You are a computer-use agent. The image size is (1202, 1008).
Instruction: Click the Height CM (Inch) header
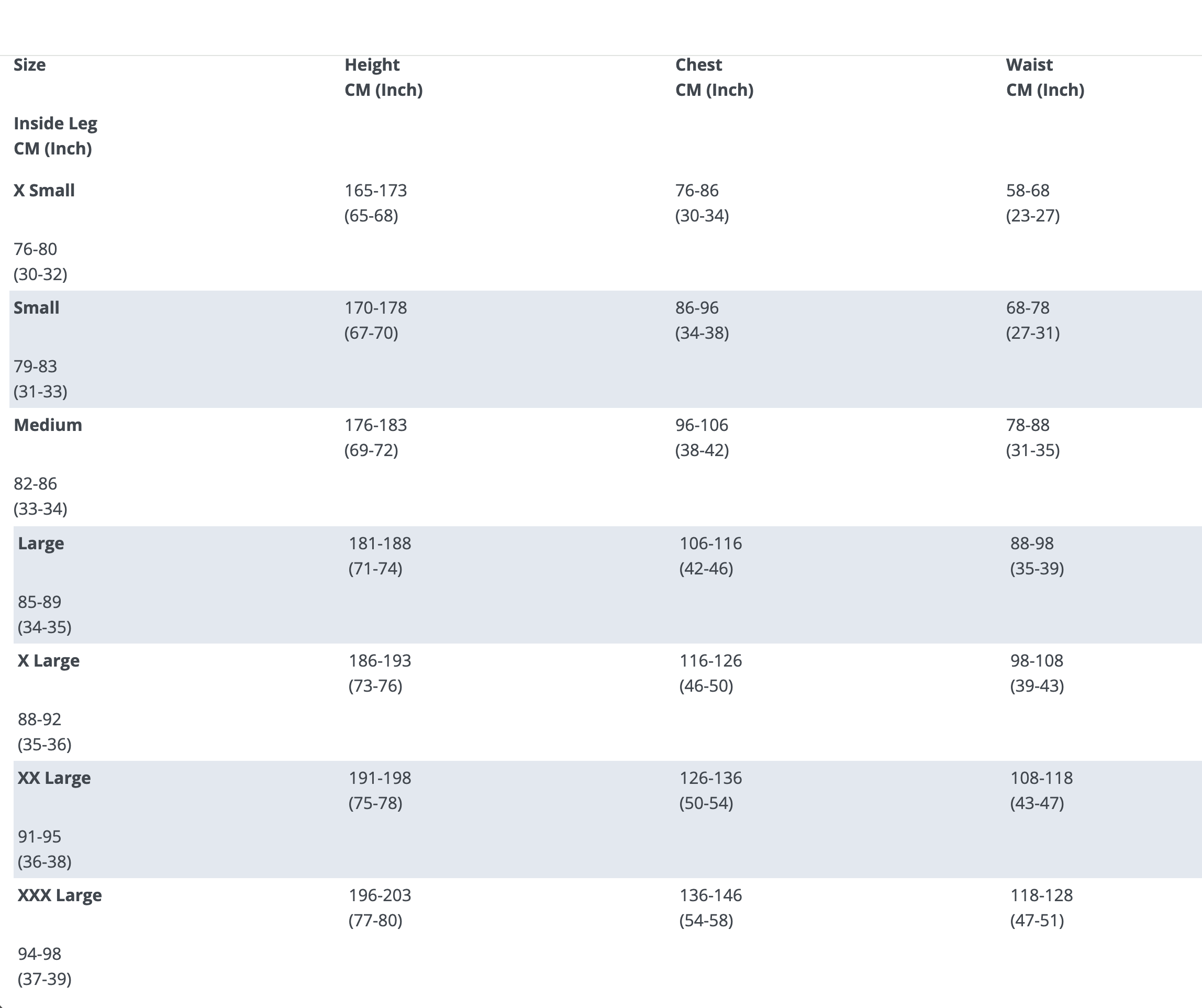[x=383, y=77]
